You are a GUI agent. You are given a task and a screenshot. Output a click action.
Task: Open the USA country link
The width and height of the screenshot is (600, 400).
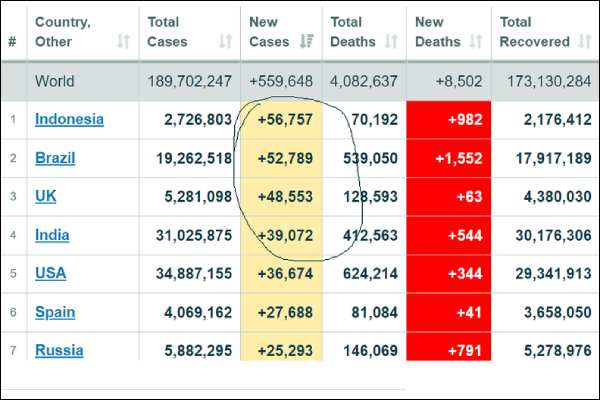pos(51,273)
